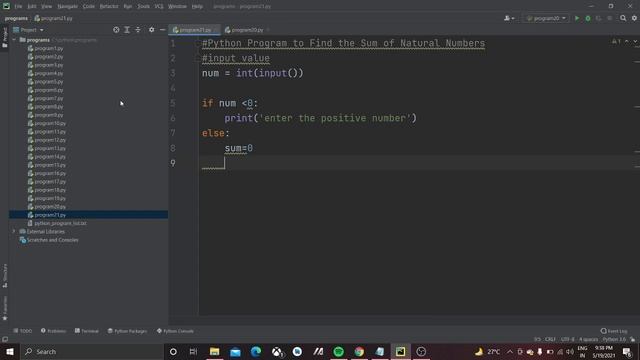Open OBS Studio from taskbar
The image size is (640, 360).
click(x=421, y=351)
